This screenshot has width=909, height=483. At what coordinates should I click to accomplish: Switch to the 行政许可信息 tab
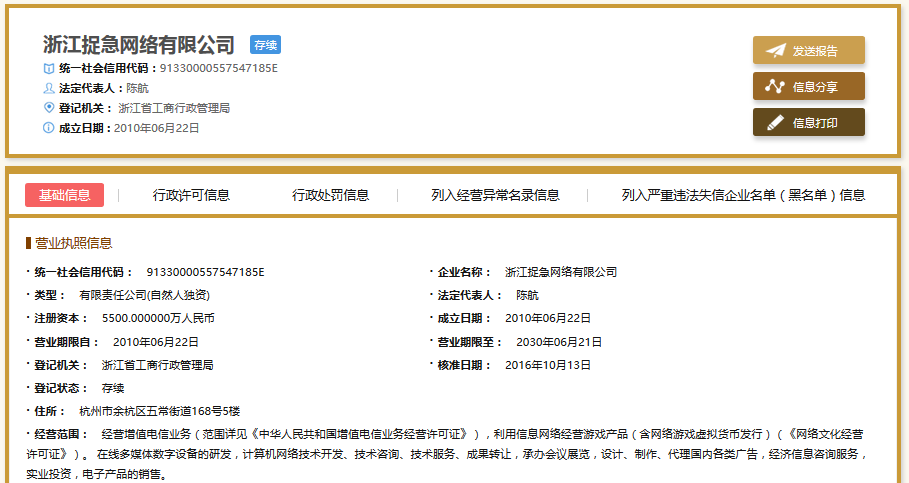[x=191, y=195]
